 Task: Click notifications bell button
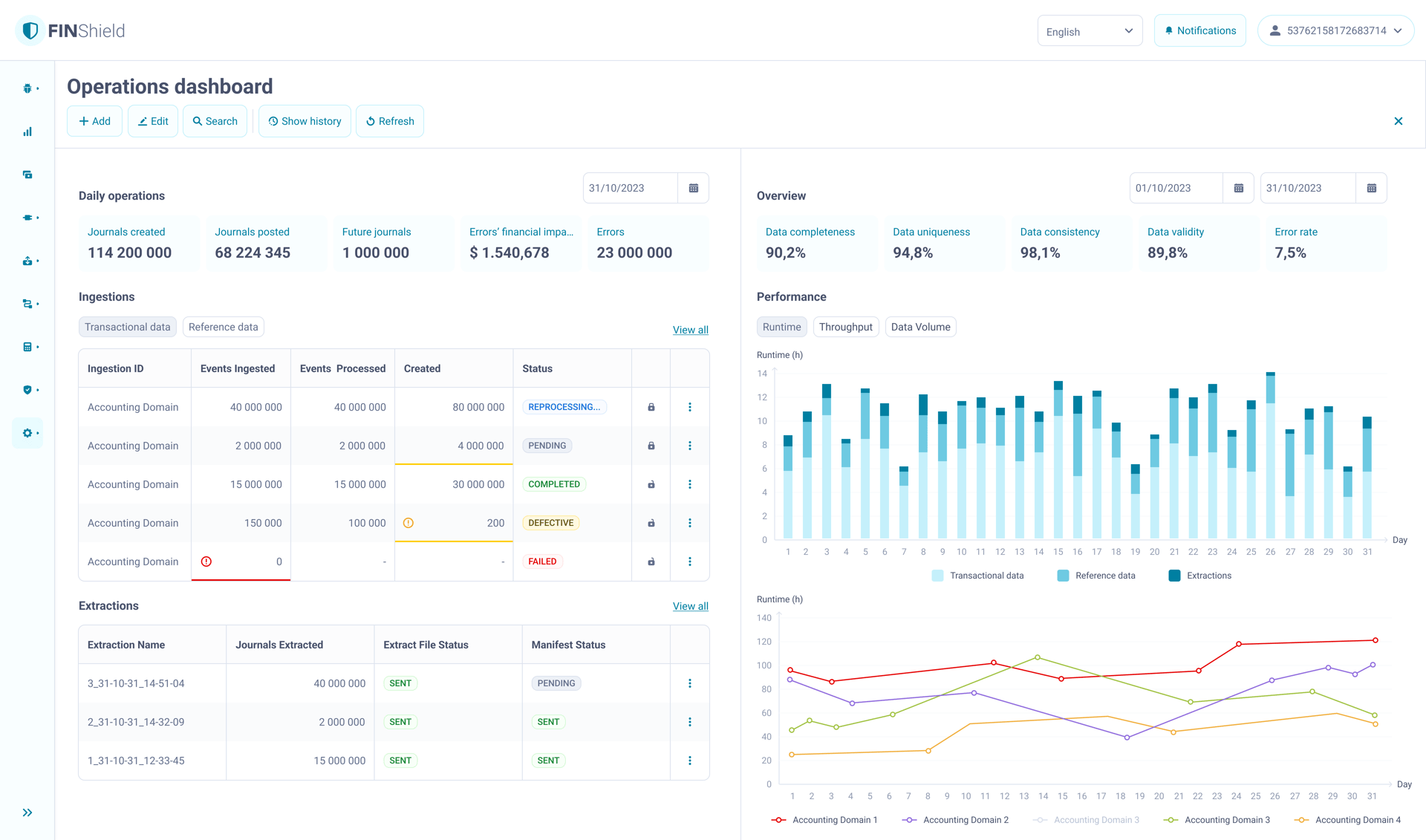point(1199,30)
